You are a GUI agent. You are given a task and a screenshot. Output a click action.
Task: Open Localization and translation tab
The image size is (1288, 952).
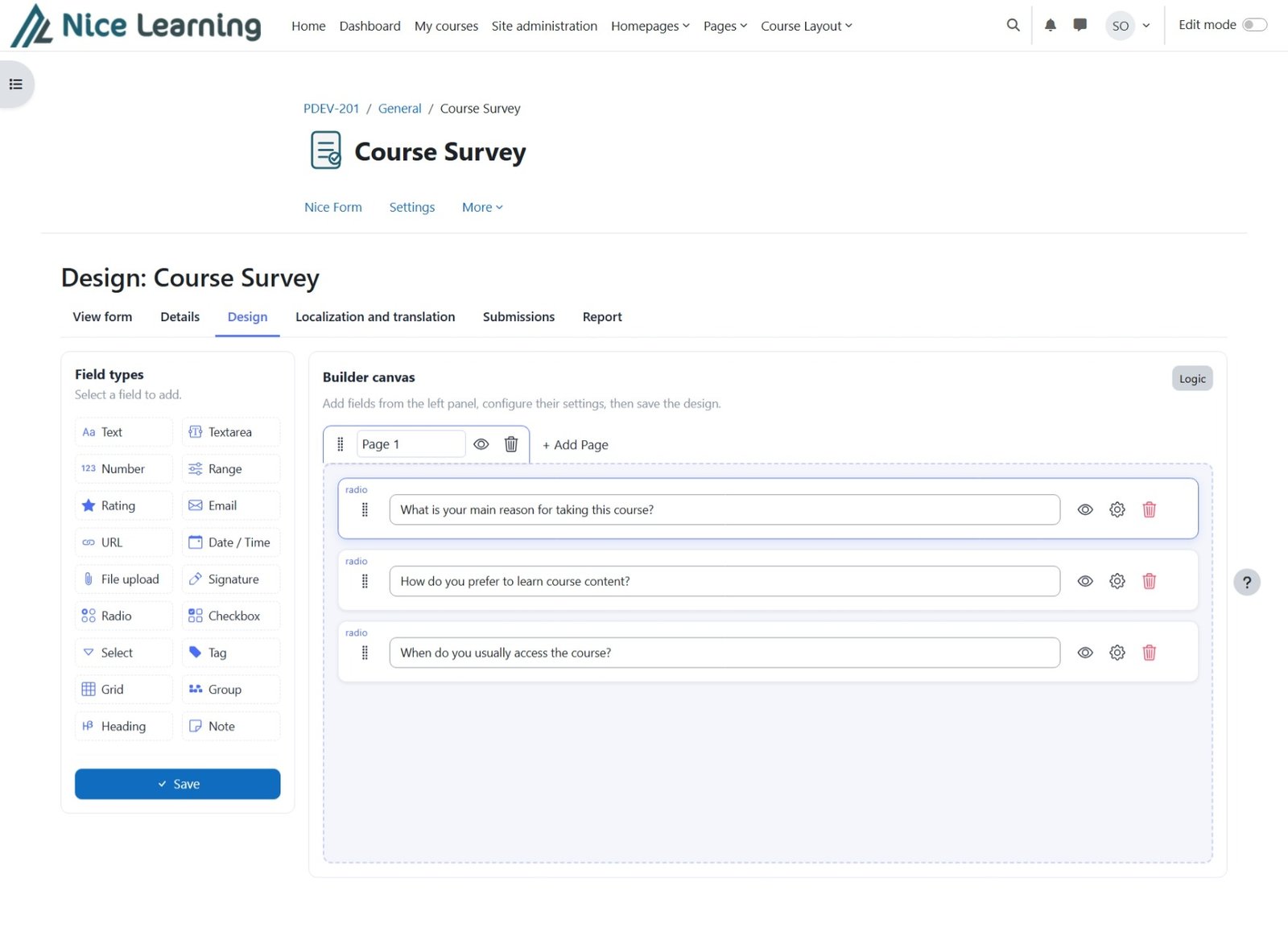point(375,316)
